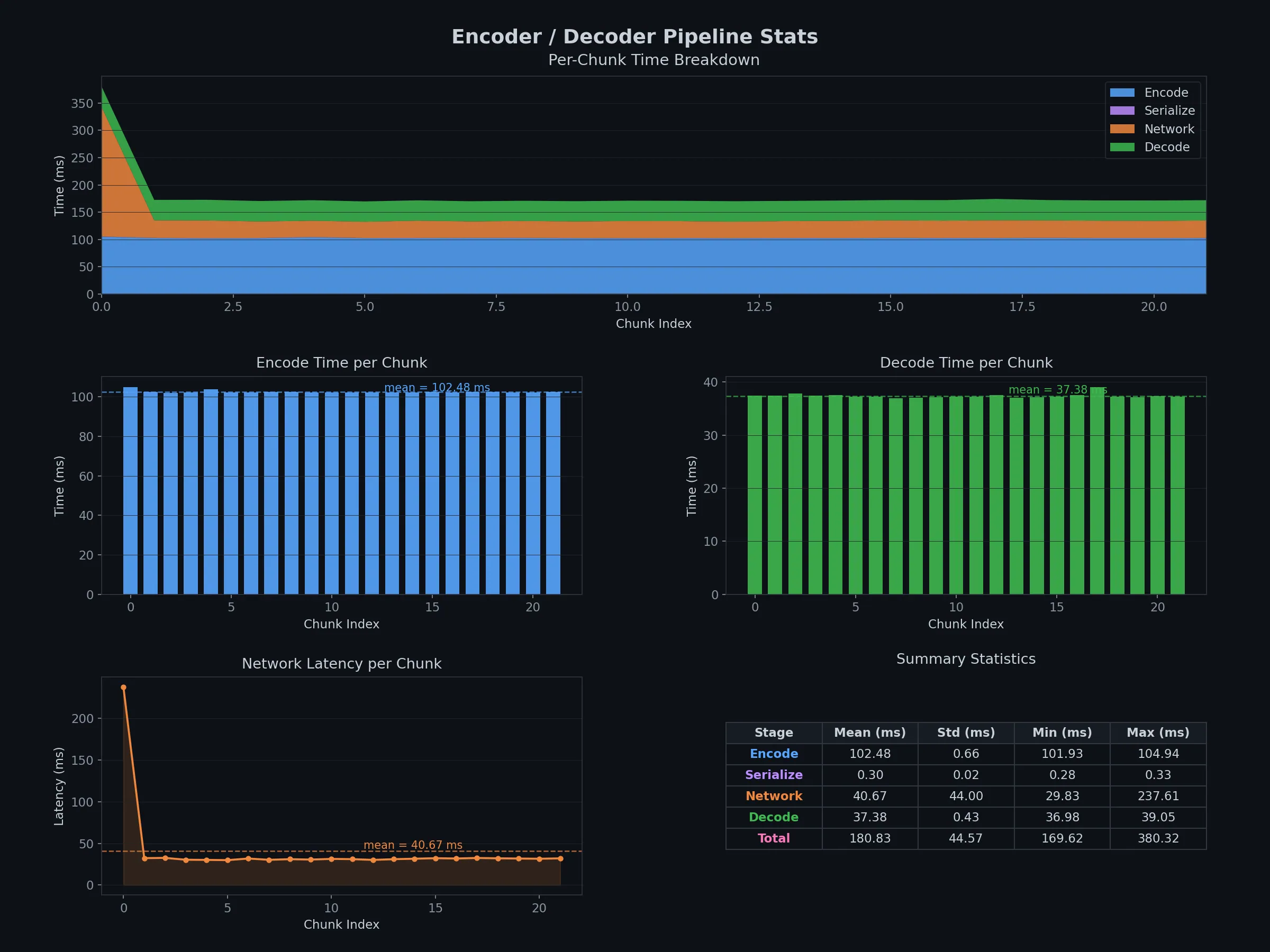
Task: Click the 'Chunk Index' label under the stacked chart
Action: (654, 324)
